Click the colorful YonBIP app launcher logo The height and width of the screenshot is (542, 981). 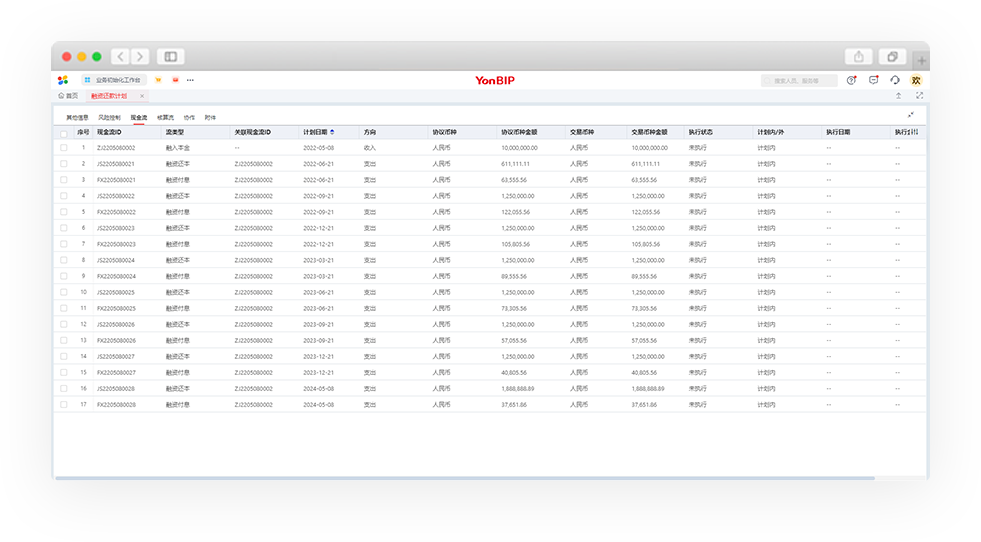(63, 80)
